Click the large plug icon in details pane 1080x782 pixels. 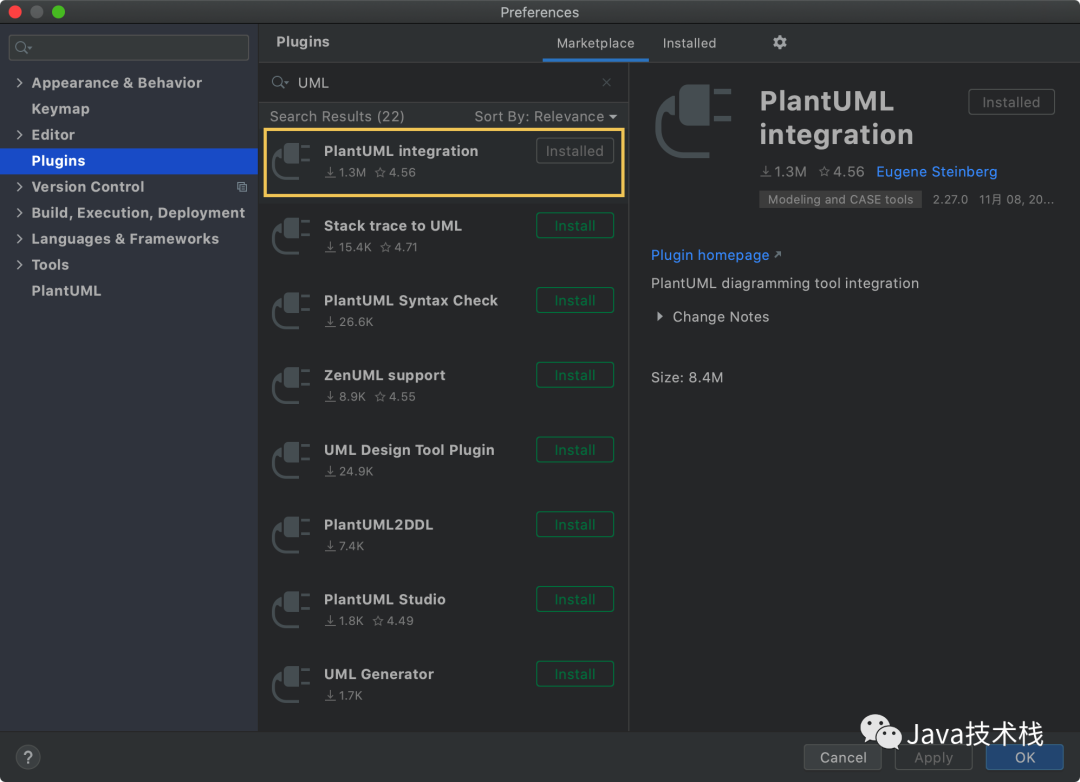click(x=693, y=121)
